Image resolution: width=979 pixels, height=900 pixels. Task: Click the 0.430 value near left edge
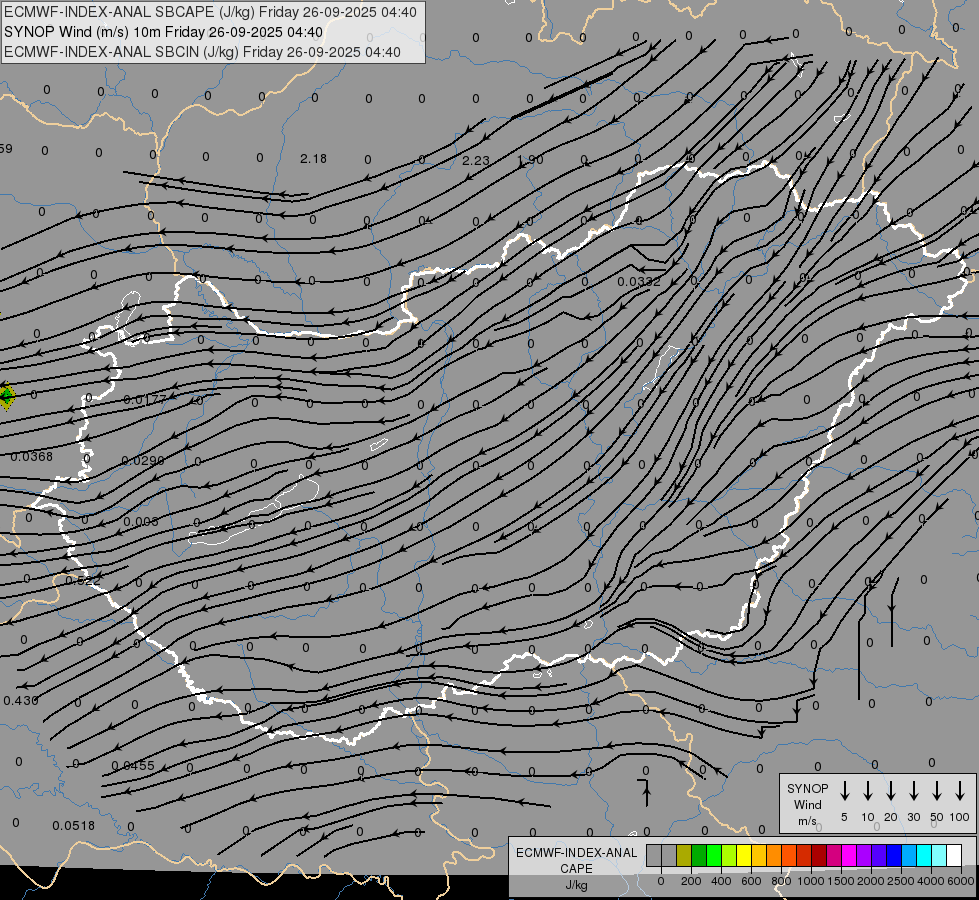coord(21,700)
